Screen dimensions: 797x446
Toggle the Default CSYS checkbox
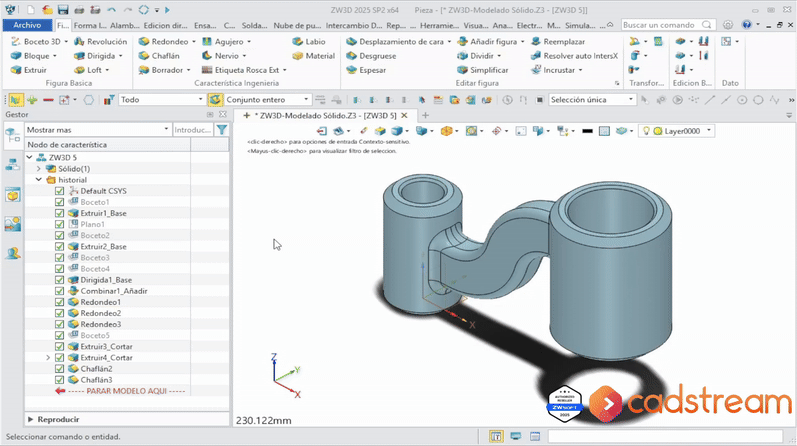(x=59, y=191)
